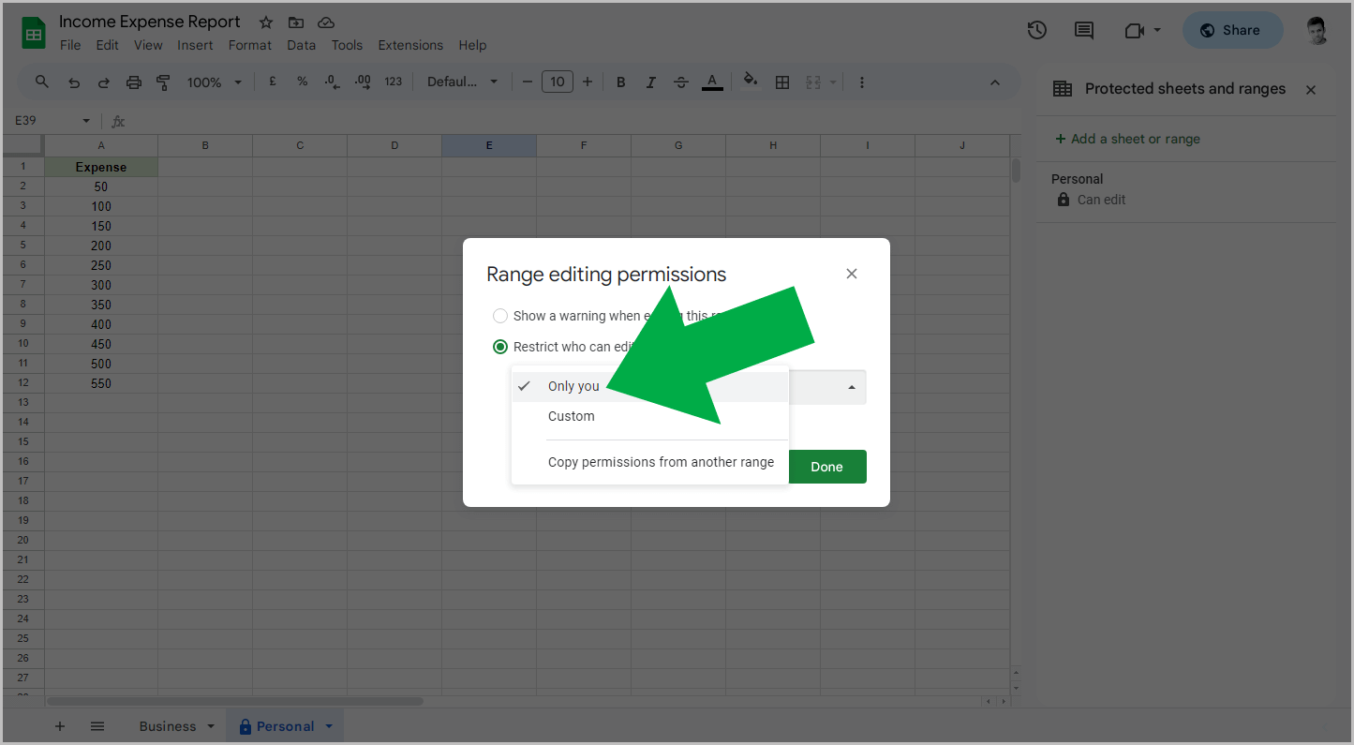
Task: Collapse the permissions dropdown arrow
Action: (x=852, y=387)
